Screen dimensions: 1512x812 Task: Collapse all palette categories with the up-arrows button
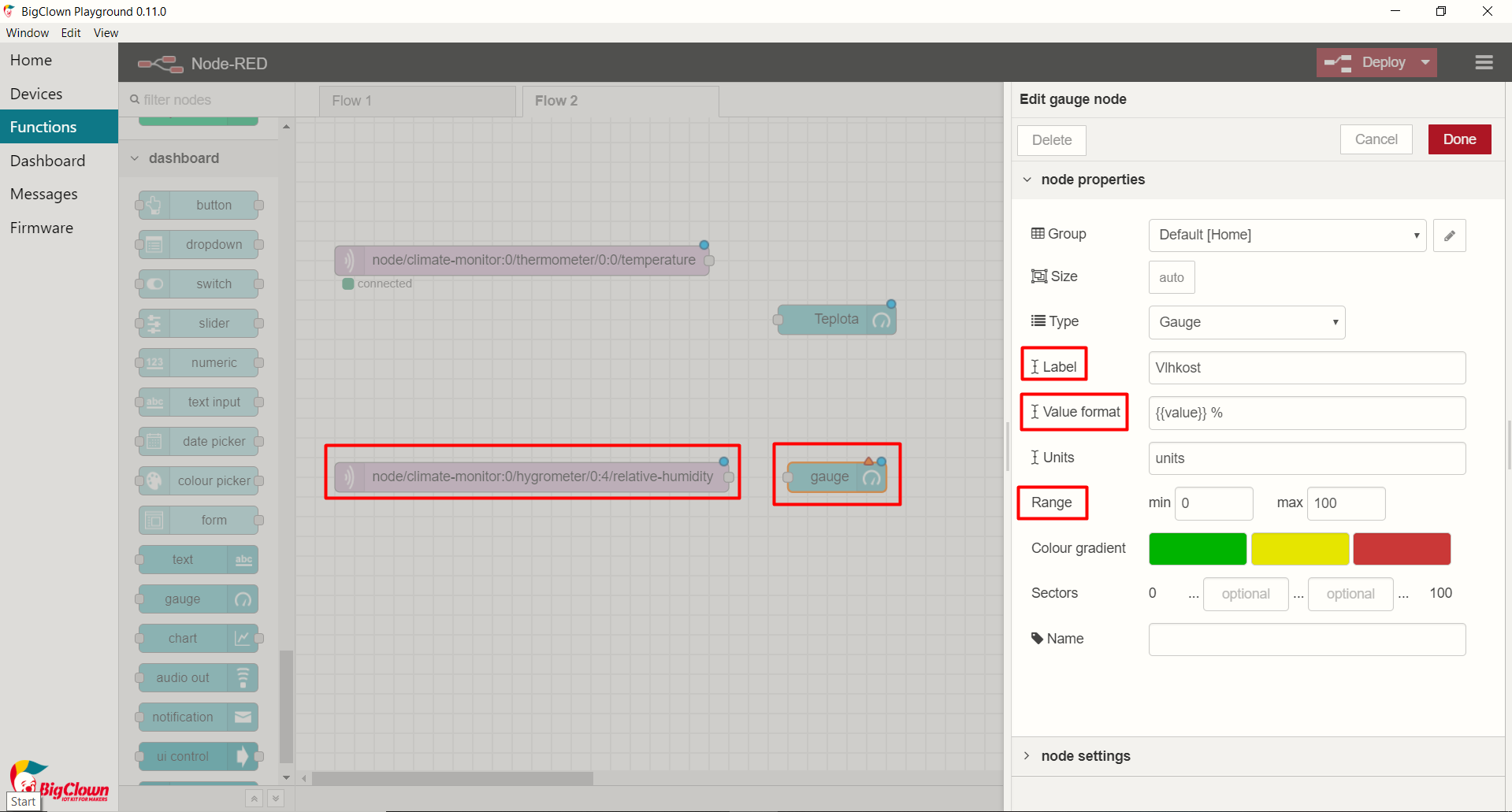[x=254, y=799]
